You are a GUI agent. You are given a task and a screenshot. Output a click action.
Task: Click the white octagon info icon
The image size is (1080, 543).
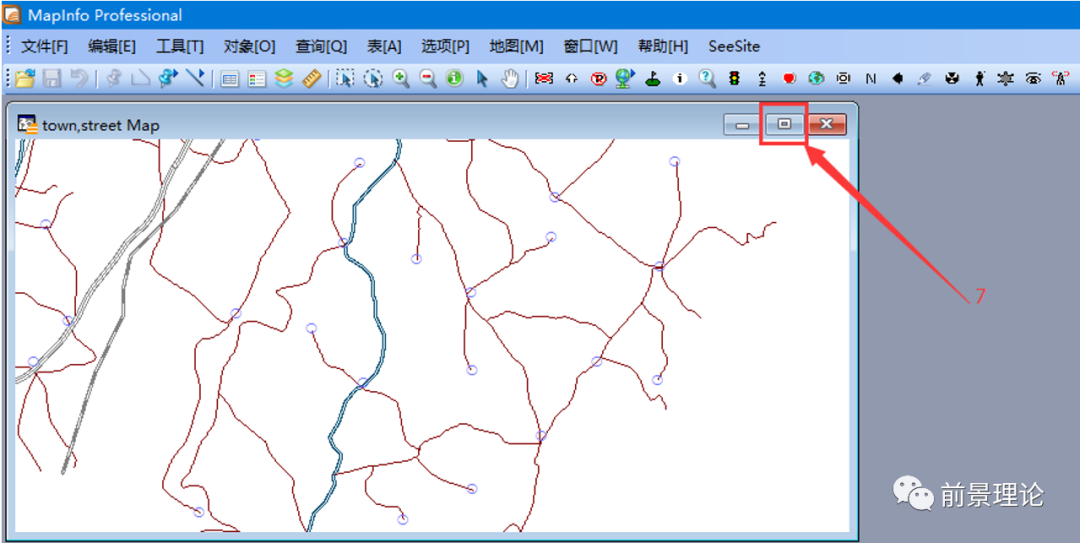pyautogui.click(x=680, y=79)
